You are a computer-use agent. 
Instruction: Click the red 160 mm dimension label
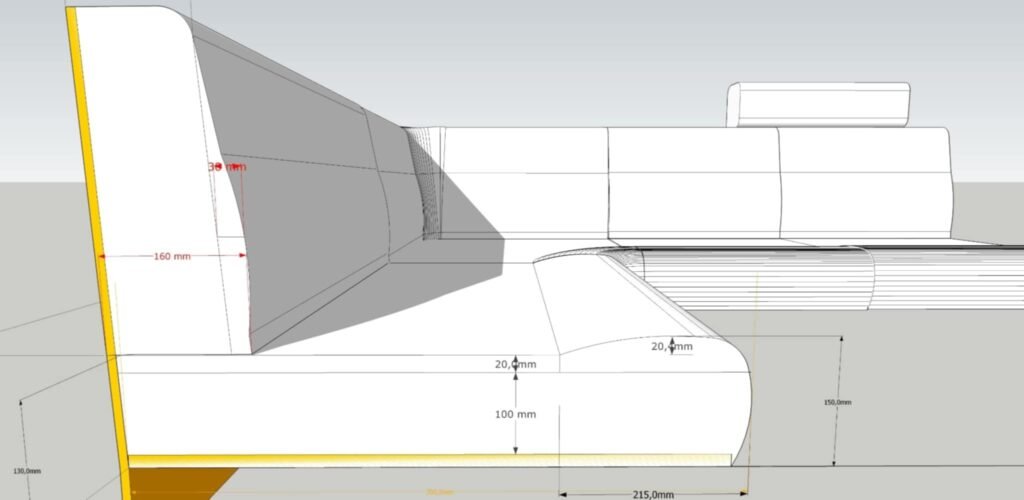coord(172,256)
